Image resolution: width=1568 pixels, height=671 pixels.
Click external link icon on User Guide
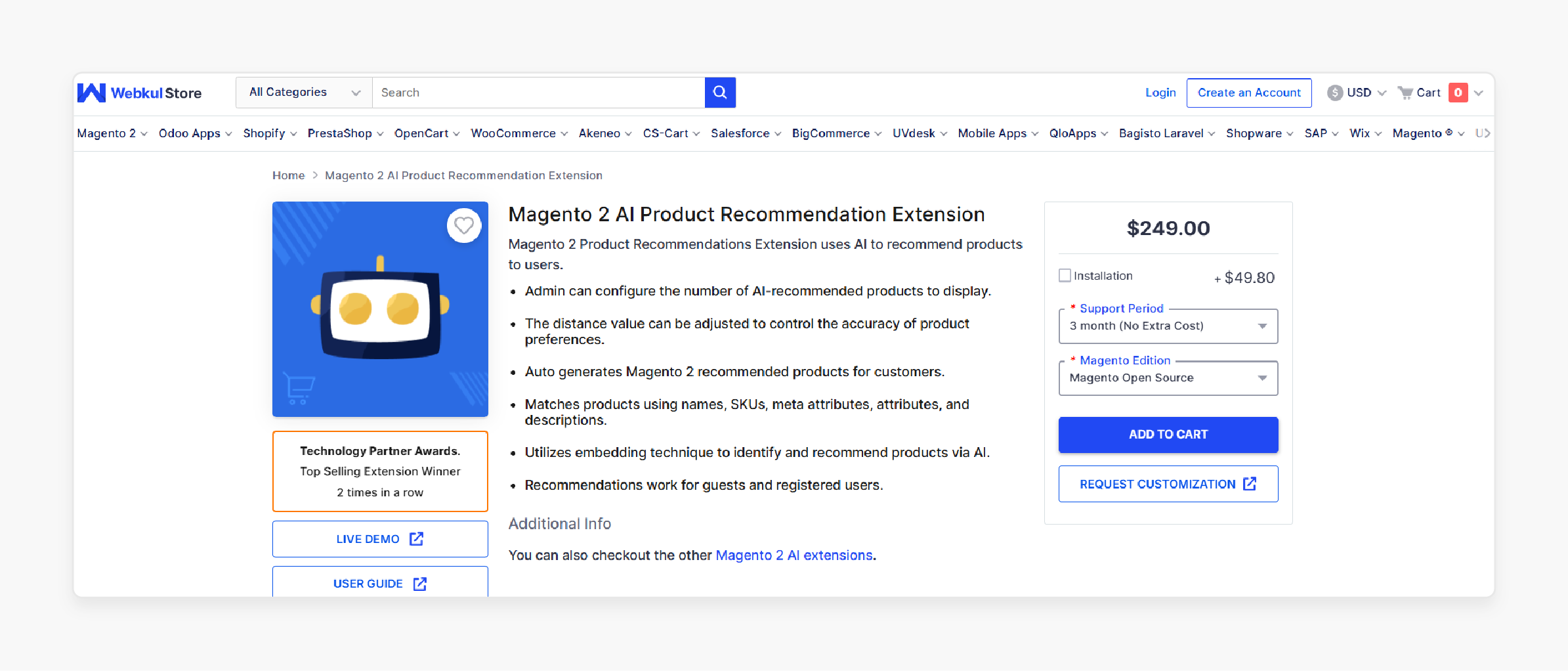tap(420, 584)
